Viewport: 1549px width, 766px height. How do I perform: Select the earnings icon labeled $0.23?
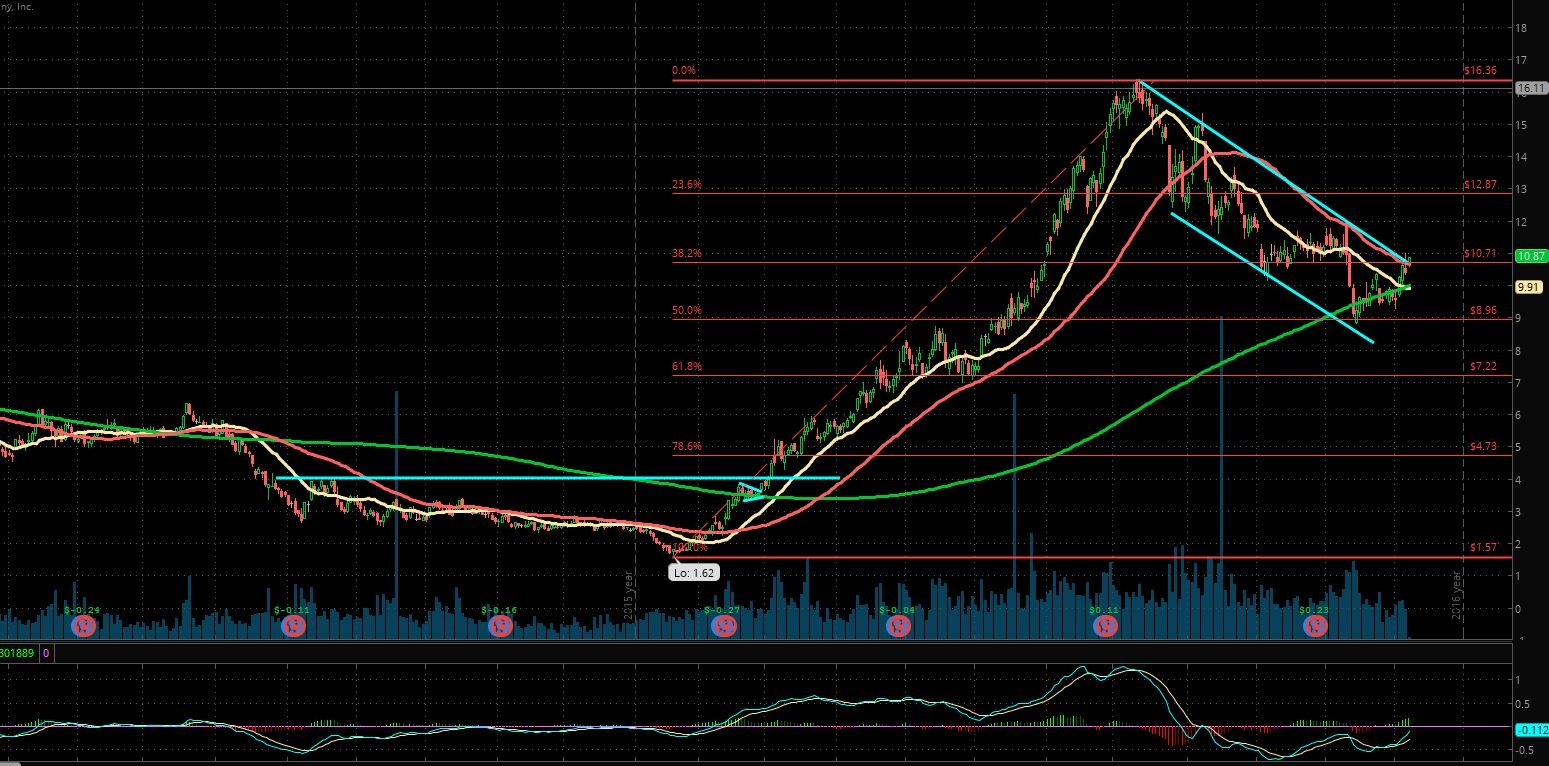tap(1315, 626)
